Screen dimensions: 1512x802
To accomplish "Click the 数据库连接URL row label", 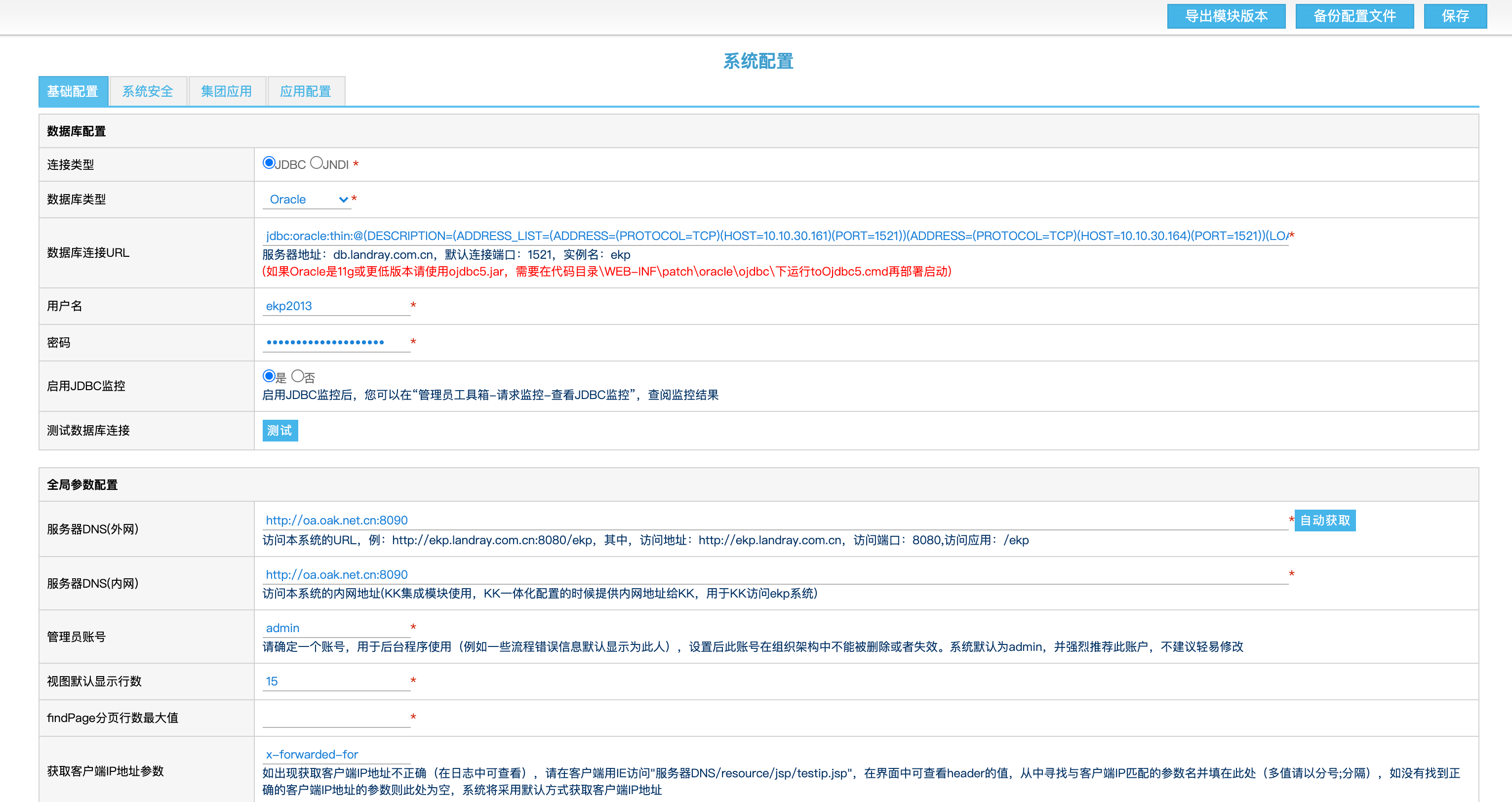I will 88,252.
